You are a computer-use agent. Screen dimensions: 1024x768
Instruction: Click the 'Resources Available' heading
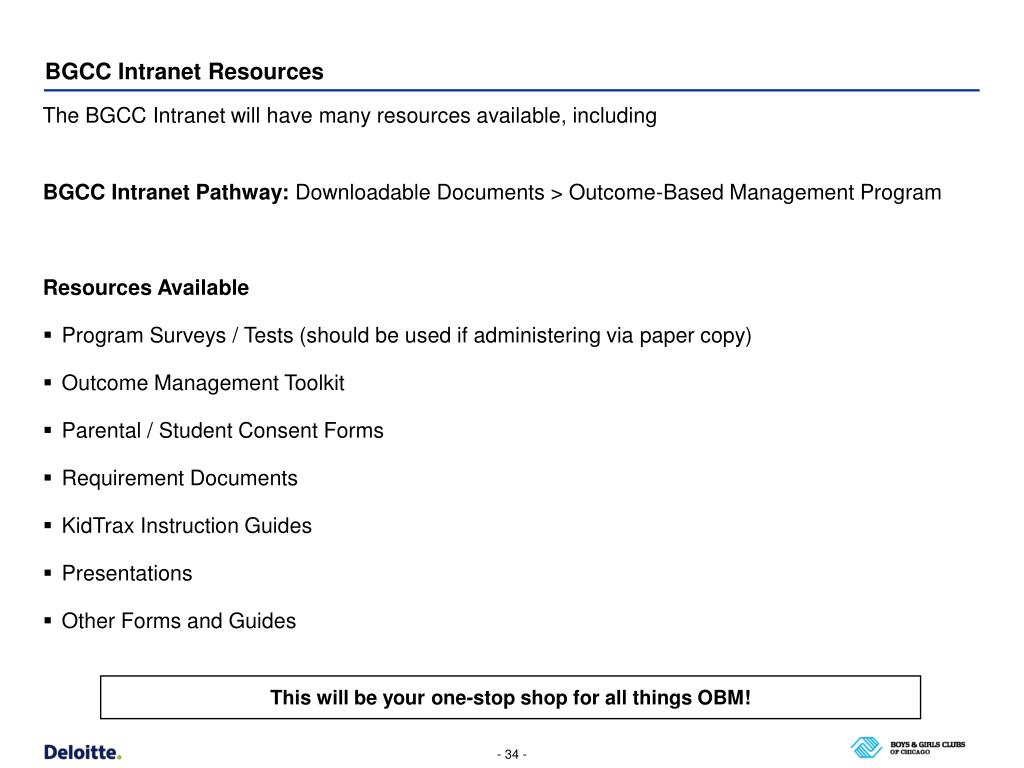coord(146,288)
